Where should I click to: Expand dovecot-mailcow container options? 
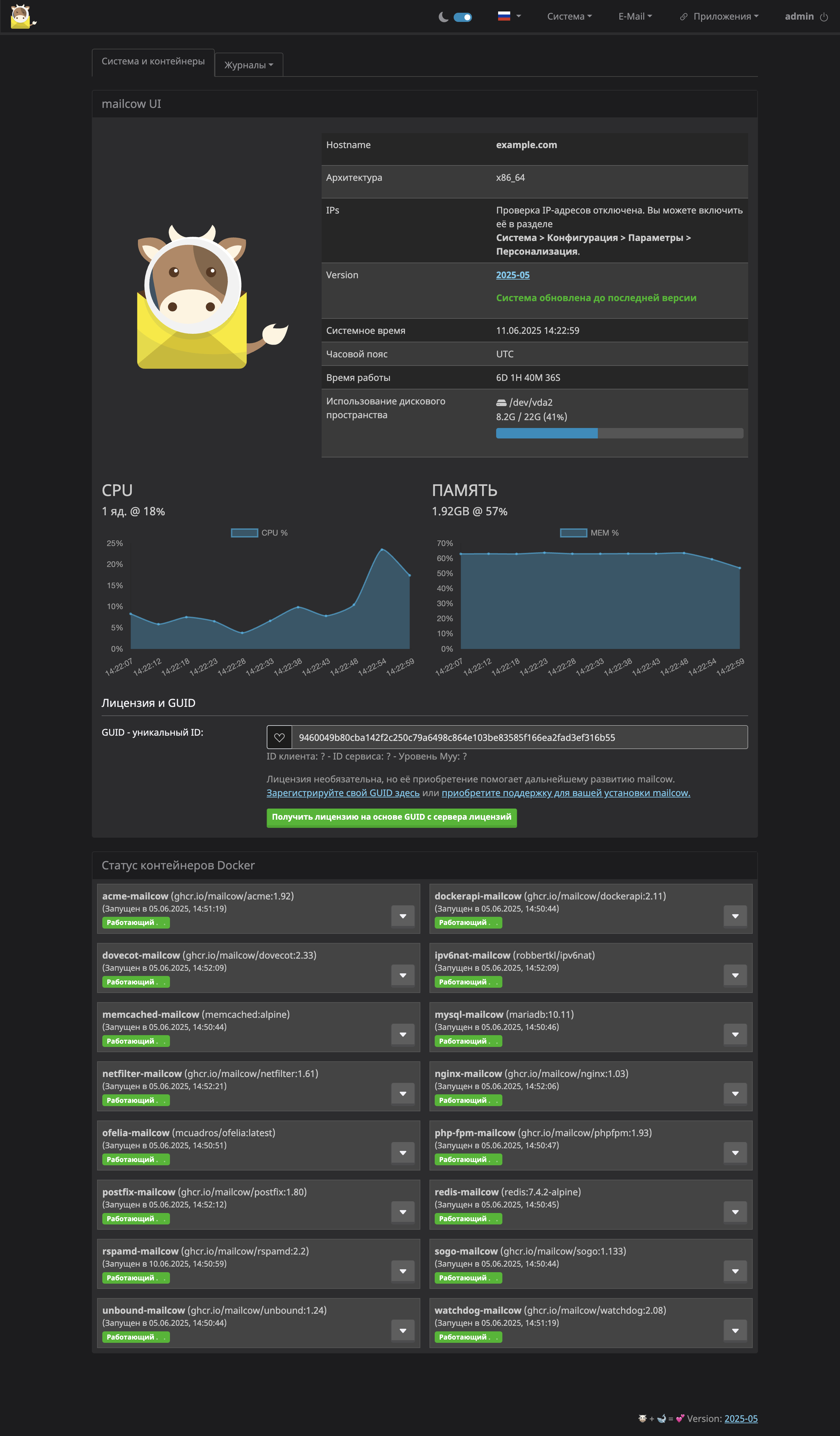coord(403,976)
